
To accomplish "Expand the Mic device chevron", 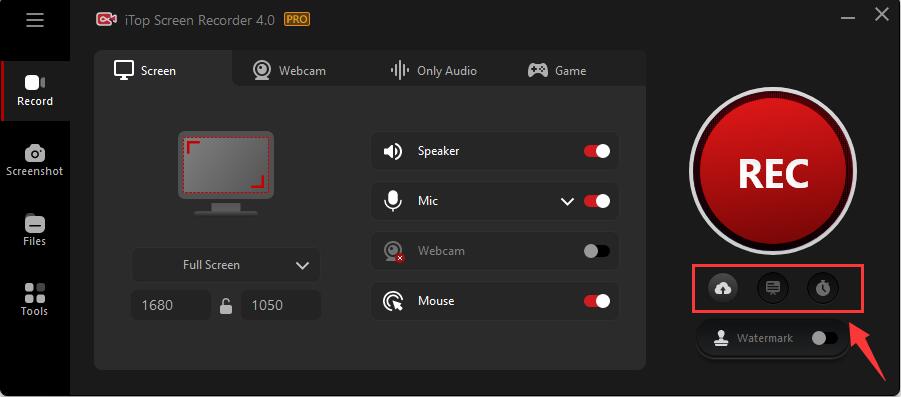I will point(567,202).
